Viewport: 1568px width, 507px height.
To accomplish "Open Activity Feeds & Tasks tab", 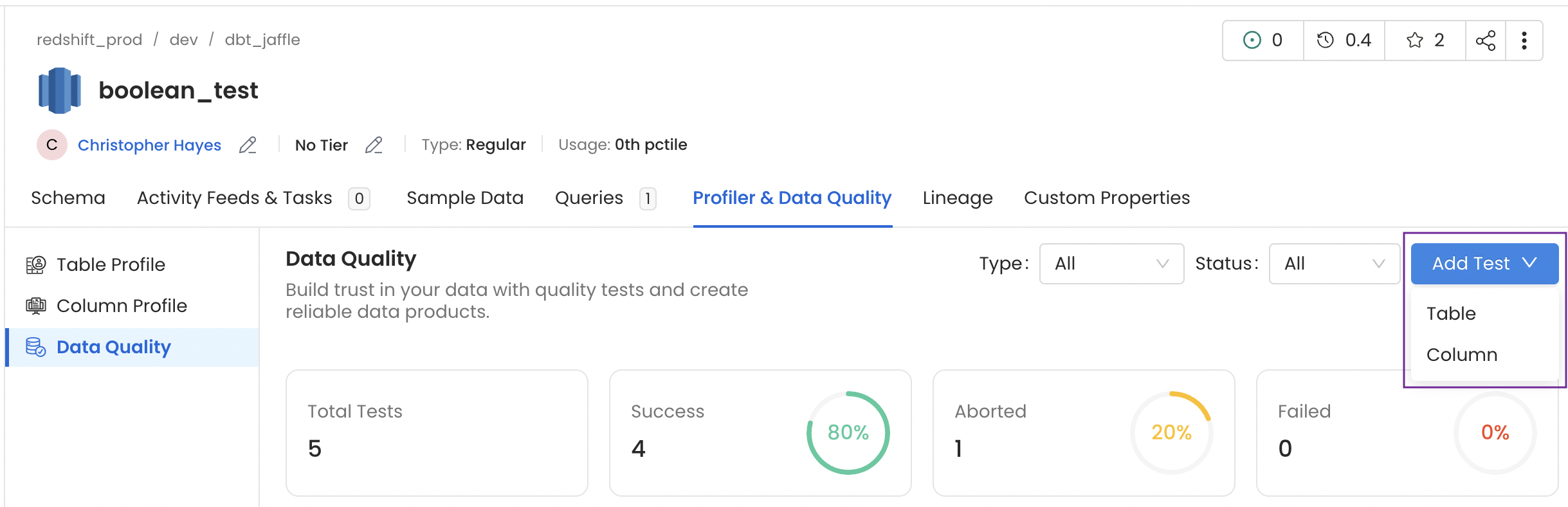I will (235, 198).
